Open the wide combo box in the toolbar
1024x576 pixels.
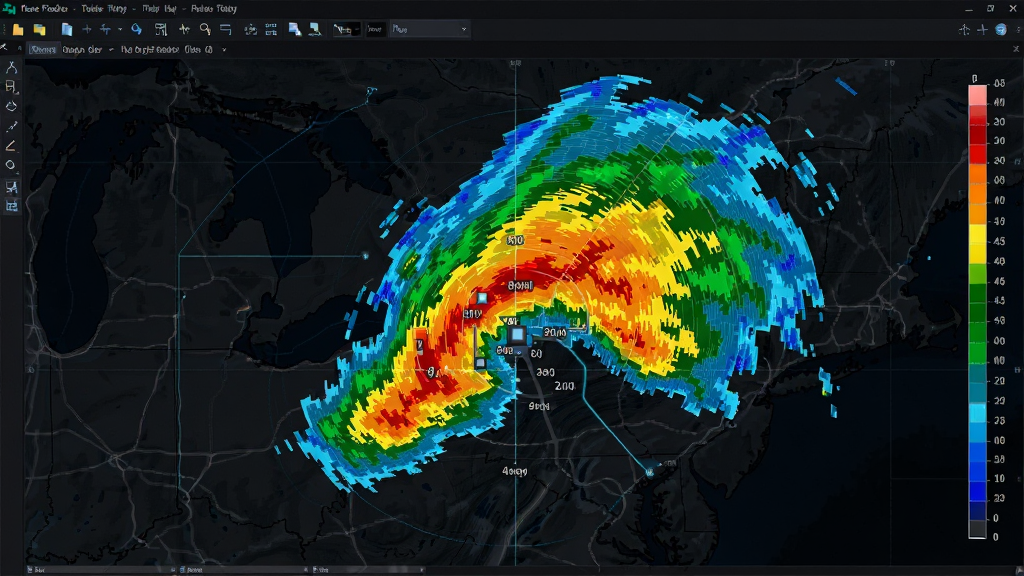(x=430, y=29)
